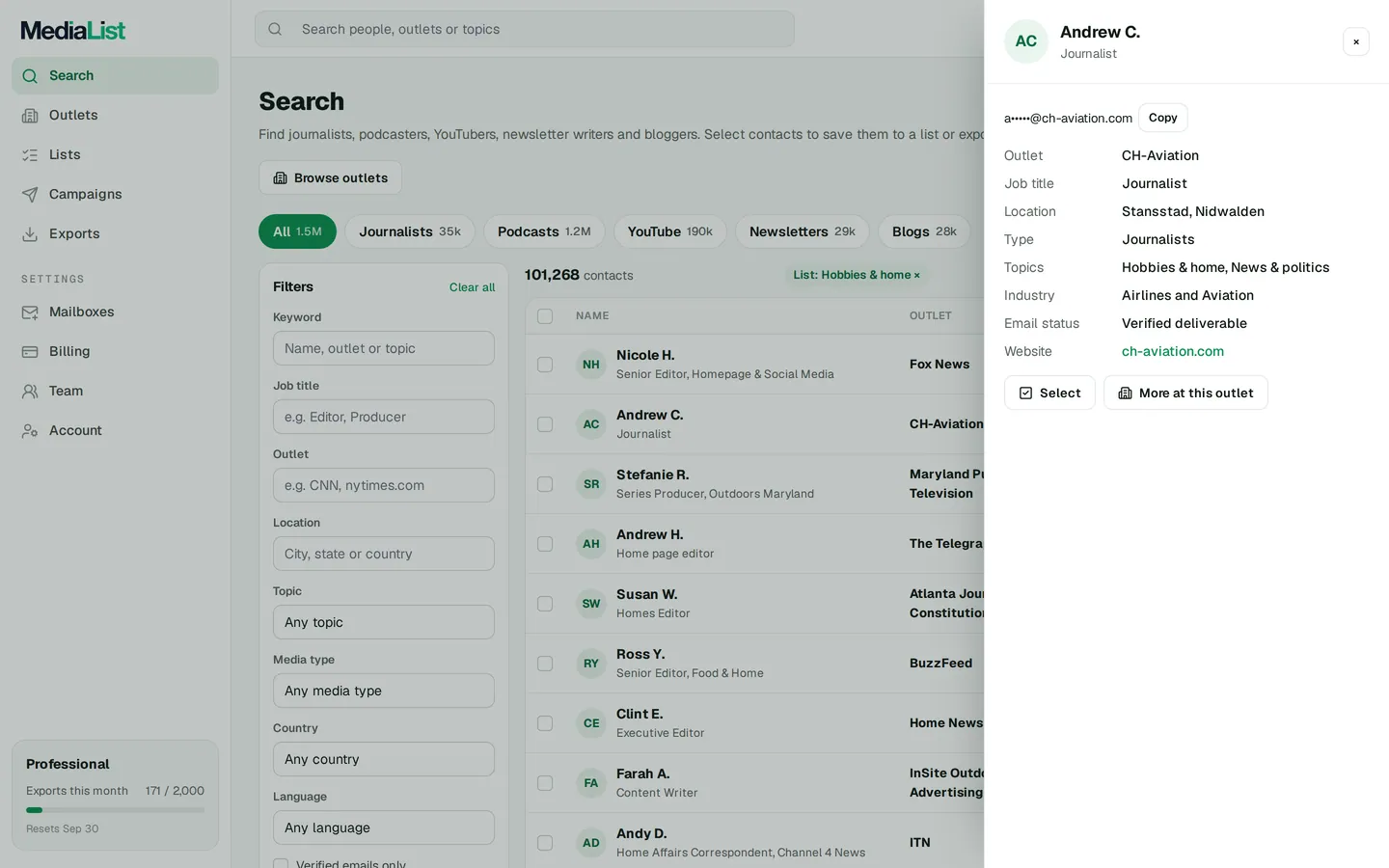Click Clear all filters link
Viewport: 1389px width, 868px height.
472,287
